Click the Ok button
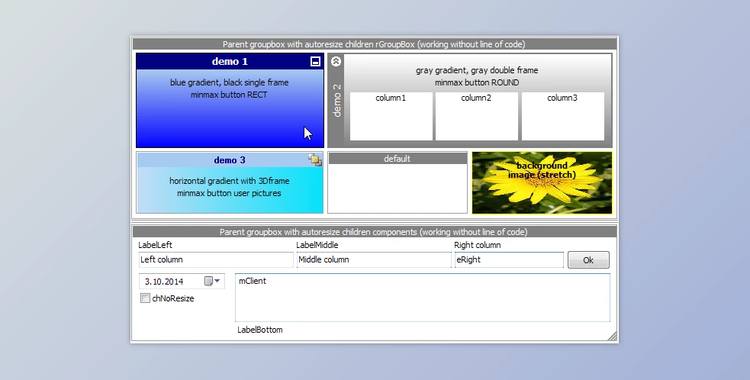Screen dimensions: 750x380 coord(588,260)
